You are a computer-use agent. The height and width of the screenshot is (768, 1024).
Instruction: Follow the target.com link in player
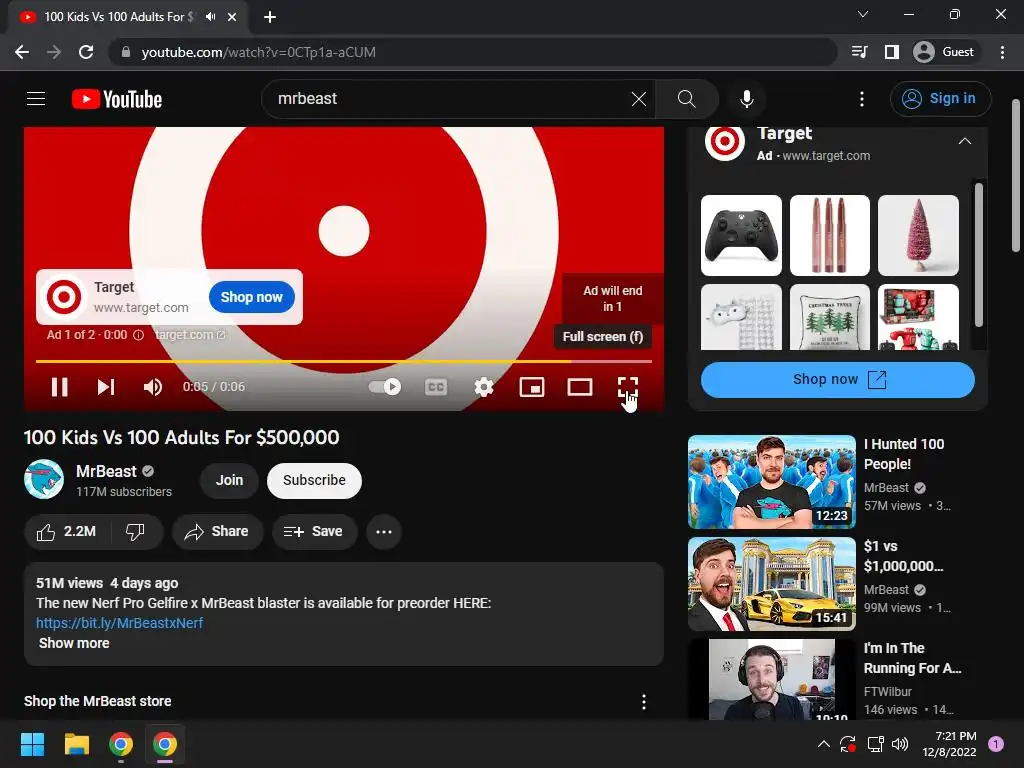point(190,335)
